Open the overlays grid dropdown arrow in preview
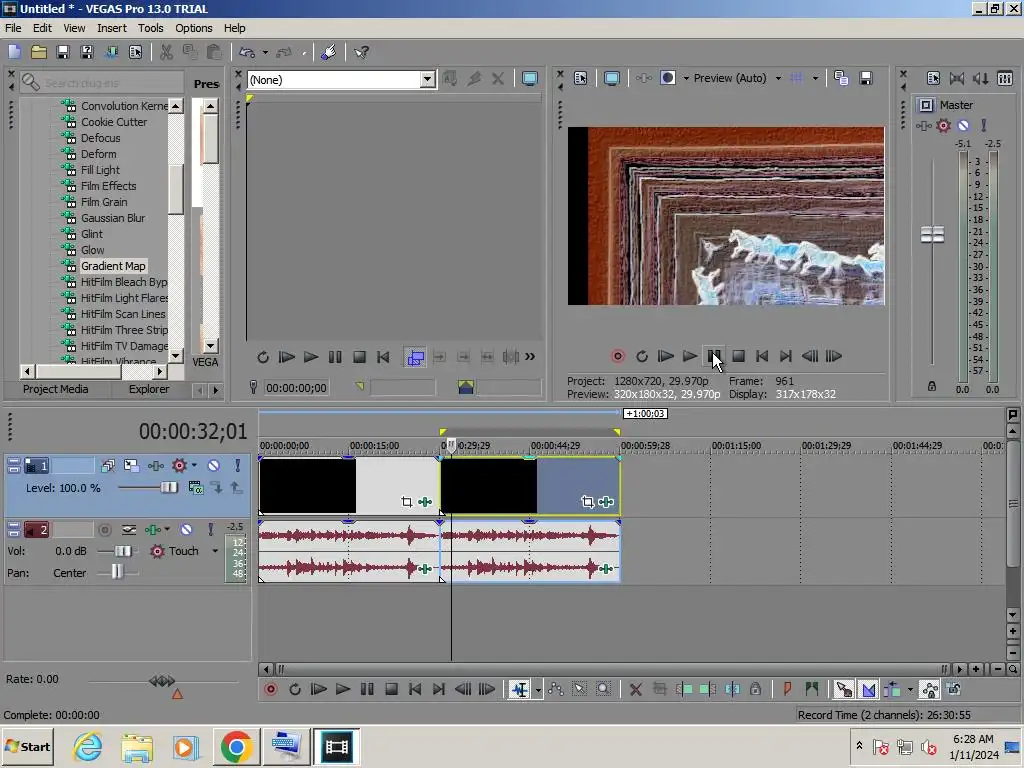Screen dimensions: 1024x768 click(815, 78)
